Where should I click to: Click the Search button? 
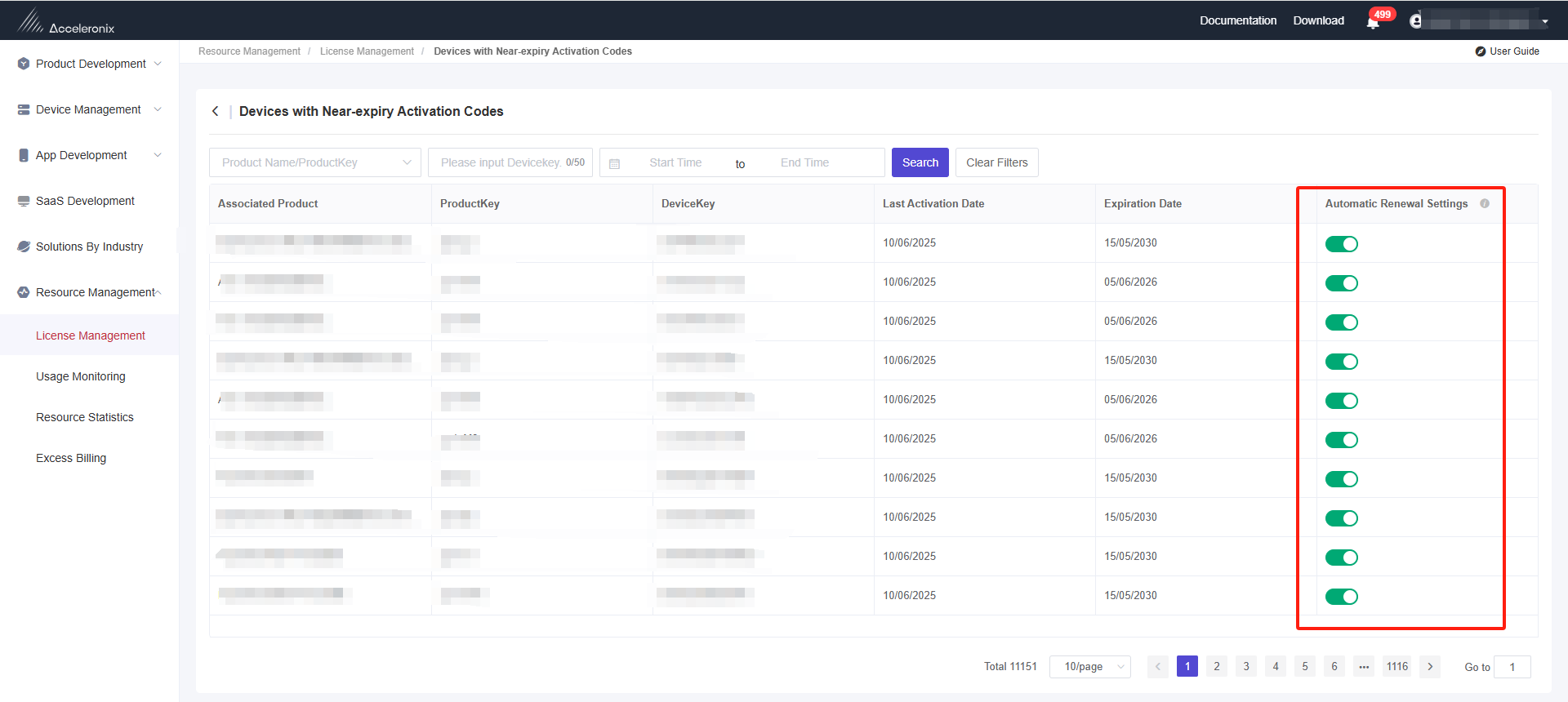pyautogui.click(x=920, y=162)
